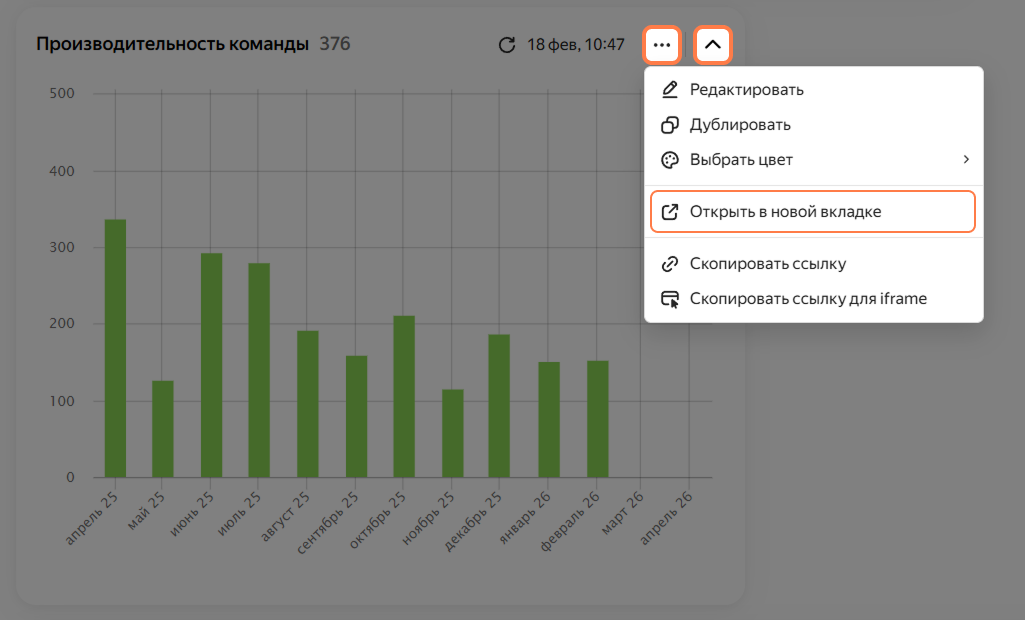Click the iframe link icon in the menu

[670, 299]
